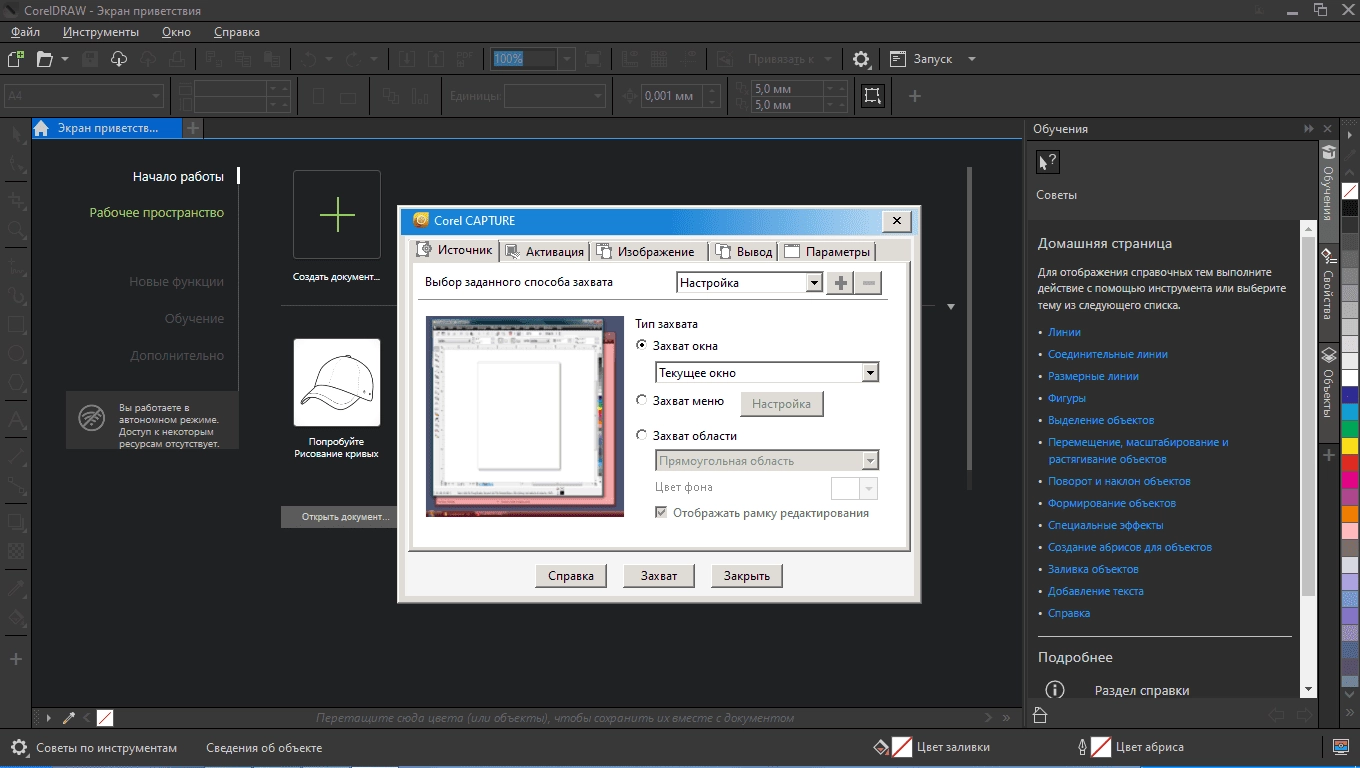
Task: Click the minus icon to remove capture preset
Action: [869, 283]
